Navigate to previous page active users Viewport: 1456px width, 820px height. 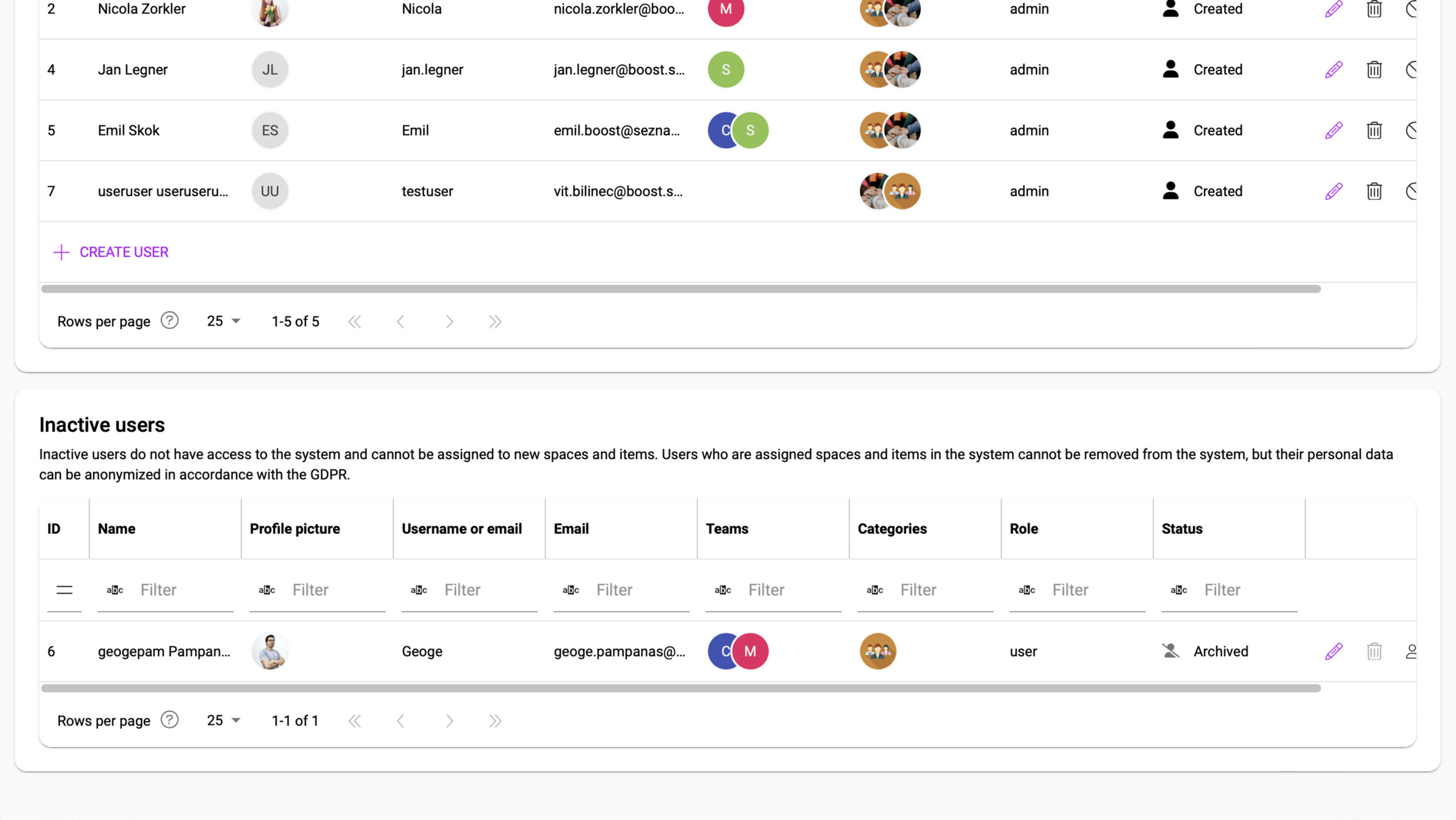tap(400, 321)
